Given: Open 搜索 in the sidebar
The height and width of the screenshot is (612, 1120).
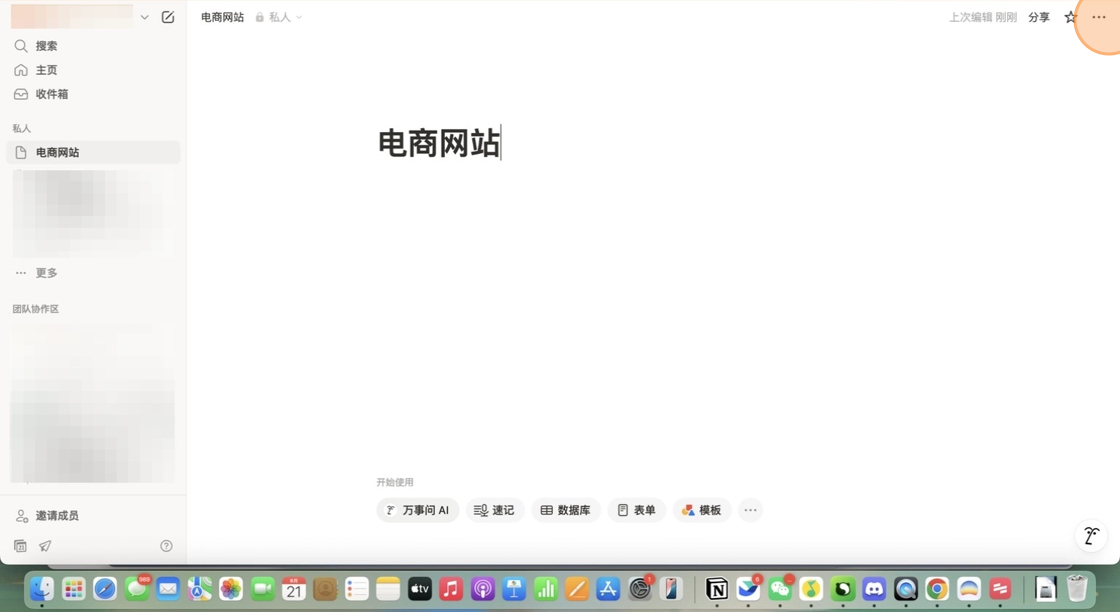Looking at the screenshot, I should pos(93,46).
